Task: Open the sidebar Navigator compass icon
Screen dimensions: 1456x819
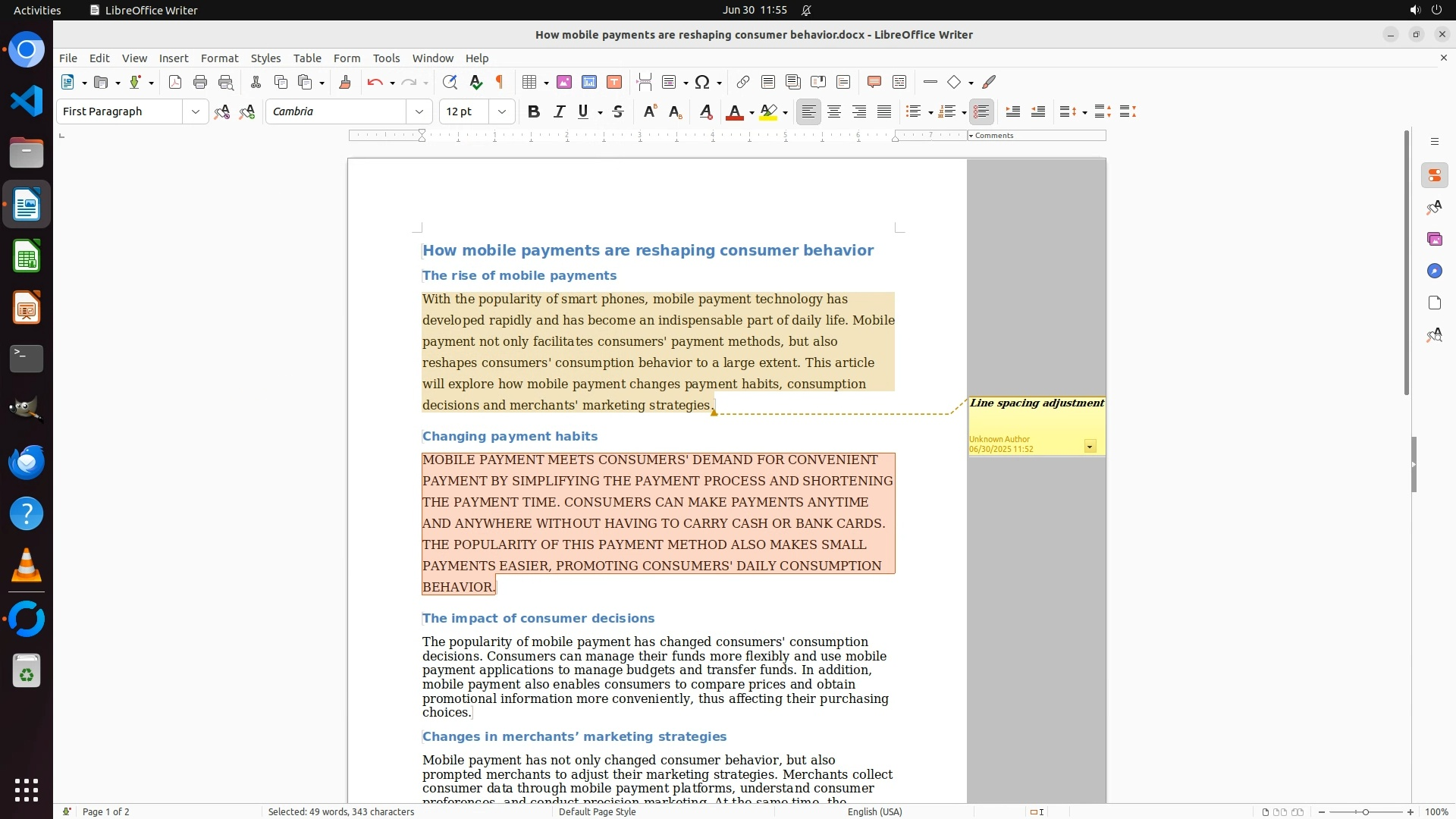Action: 1434,271
